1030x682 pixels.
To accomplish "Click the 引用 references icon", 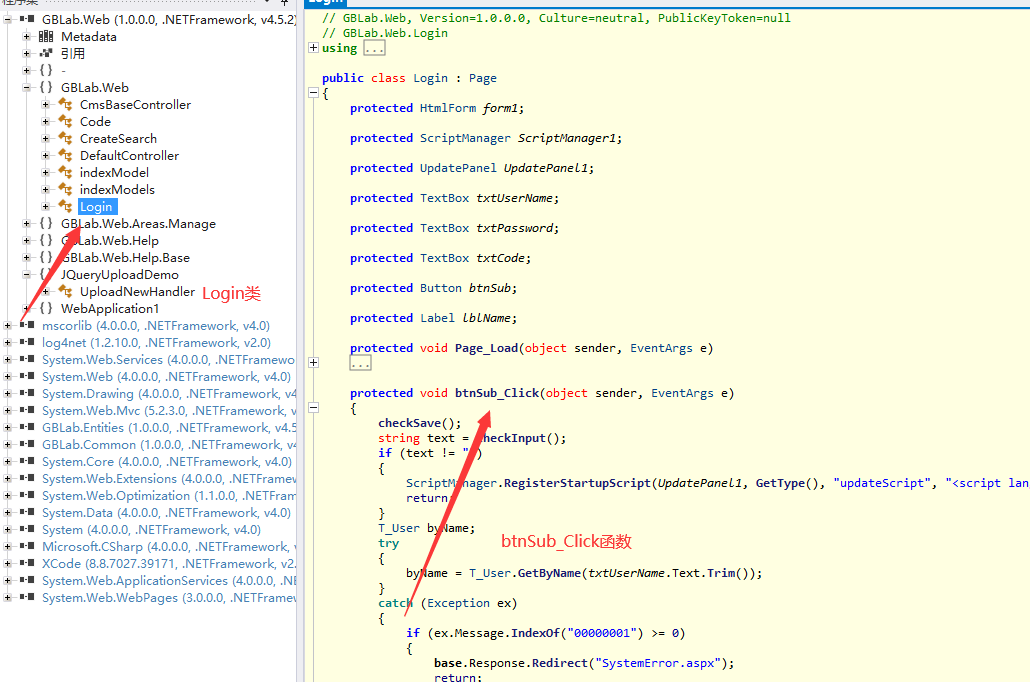I will click(x=46, y=54).
